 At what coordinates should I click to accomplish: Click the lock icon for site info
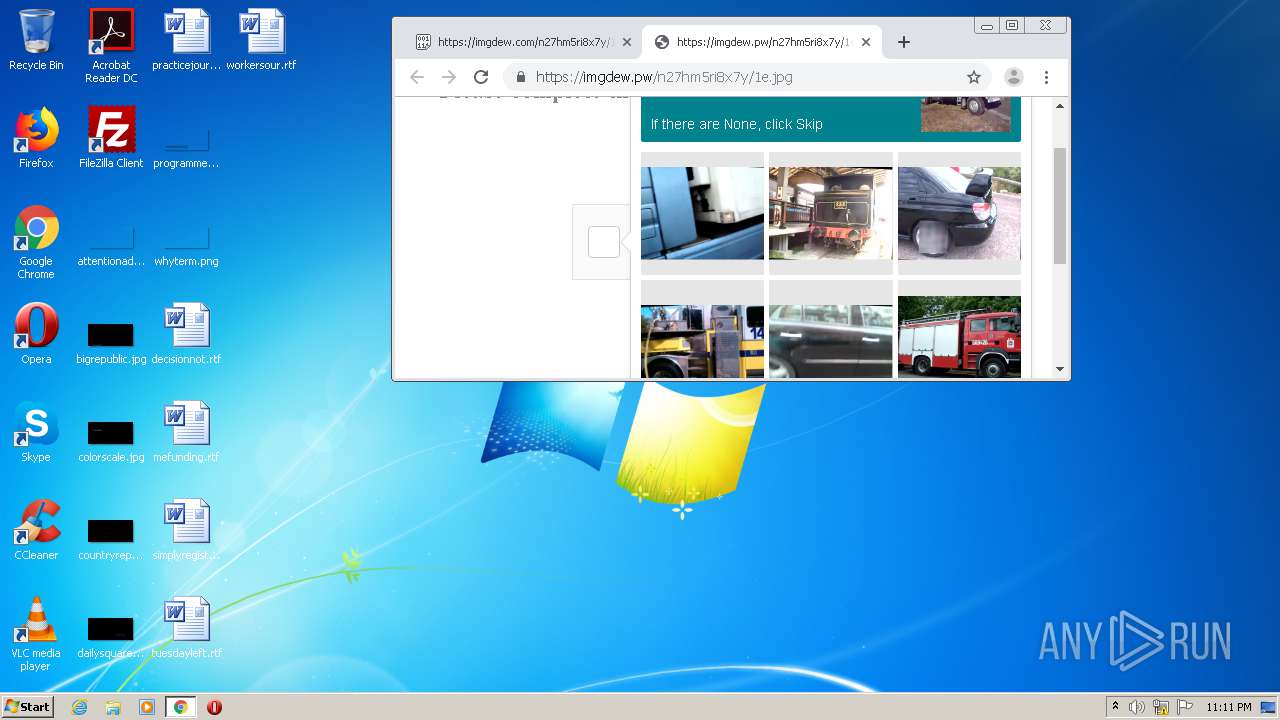[520, 77]
